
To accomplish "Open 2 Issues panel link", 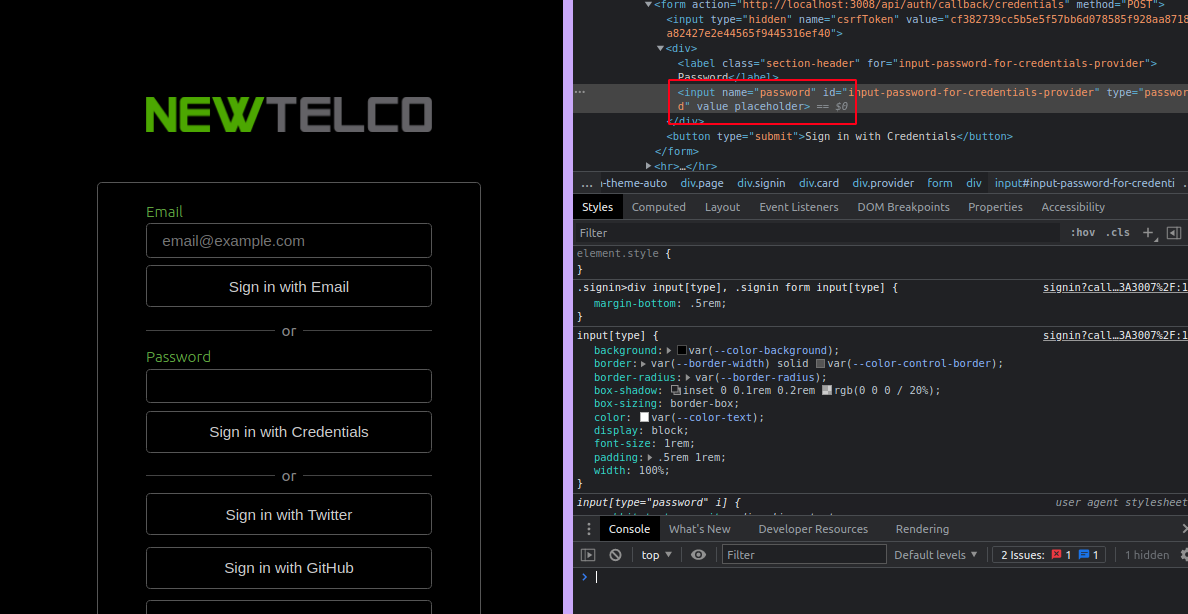I will click(1049, 555).
